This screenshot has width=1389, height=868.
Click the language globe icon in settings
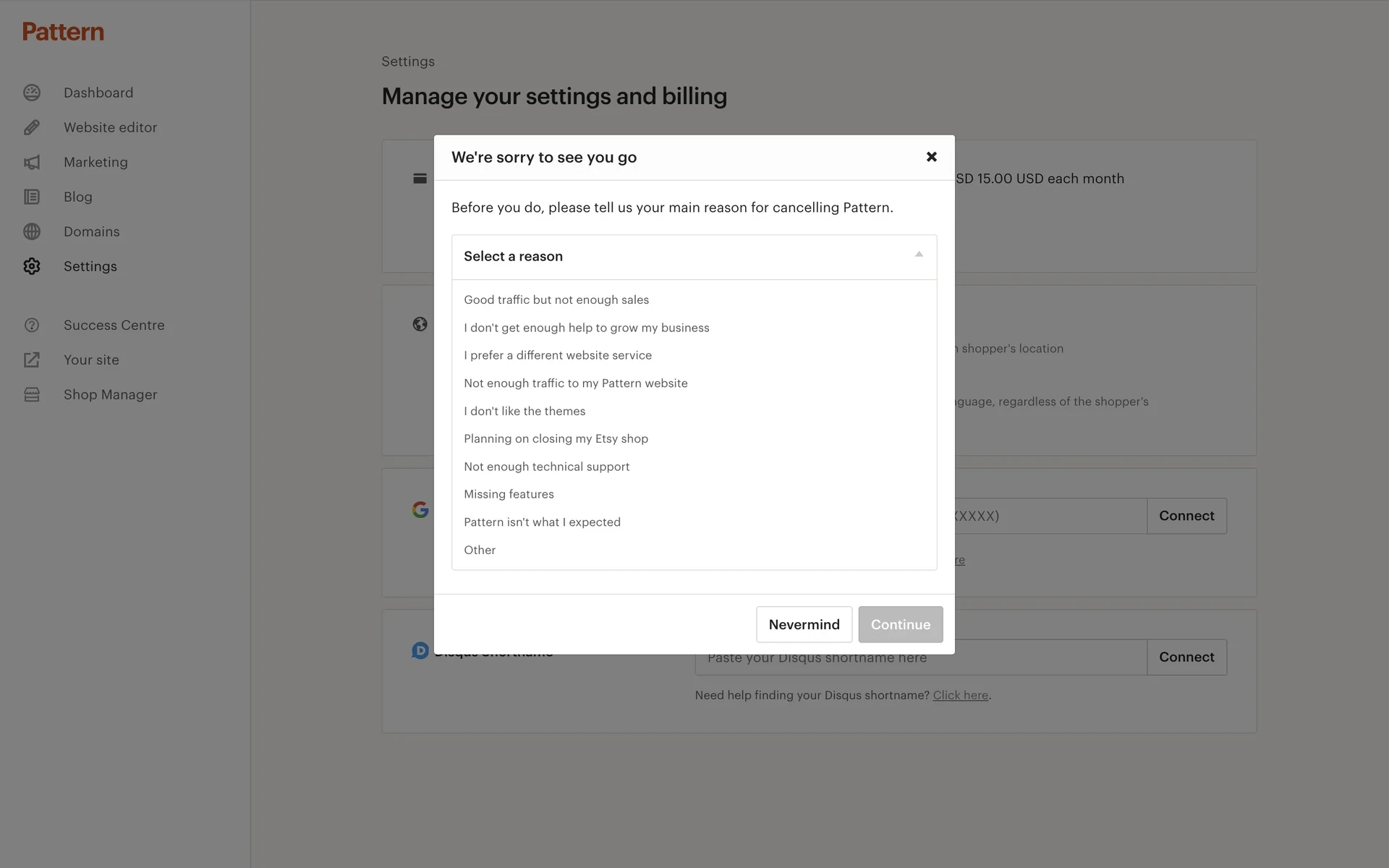[x=420, y=324]
